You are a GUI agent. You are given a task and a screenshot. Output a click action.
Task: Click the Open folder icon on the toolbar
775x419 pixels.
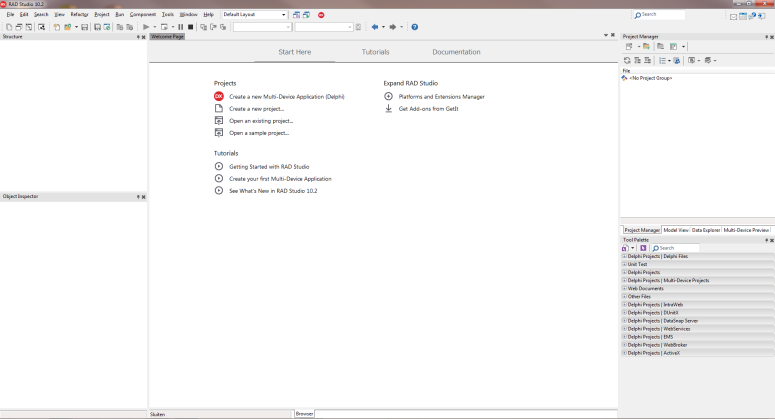tap(68, 27)
